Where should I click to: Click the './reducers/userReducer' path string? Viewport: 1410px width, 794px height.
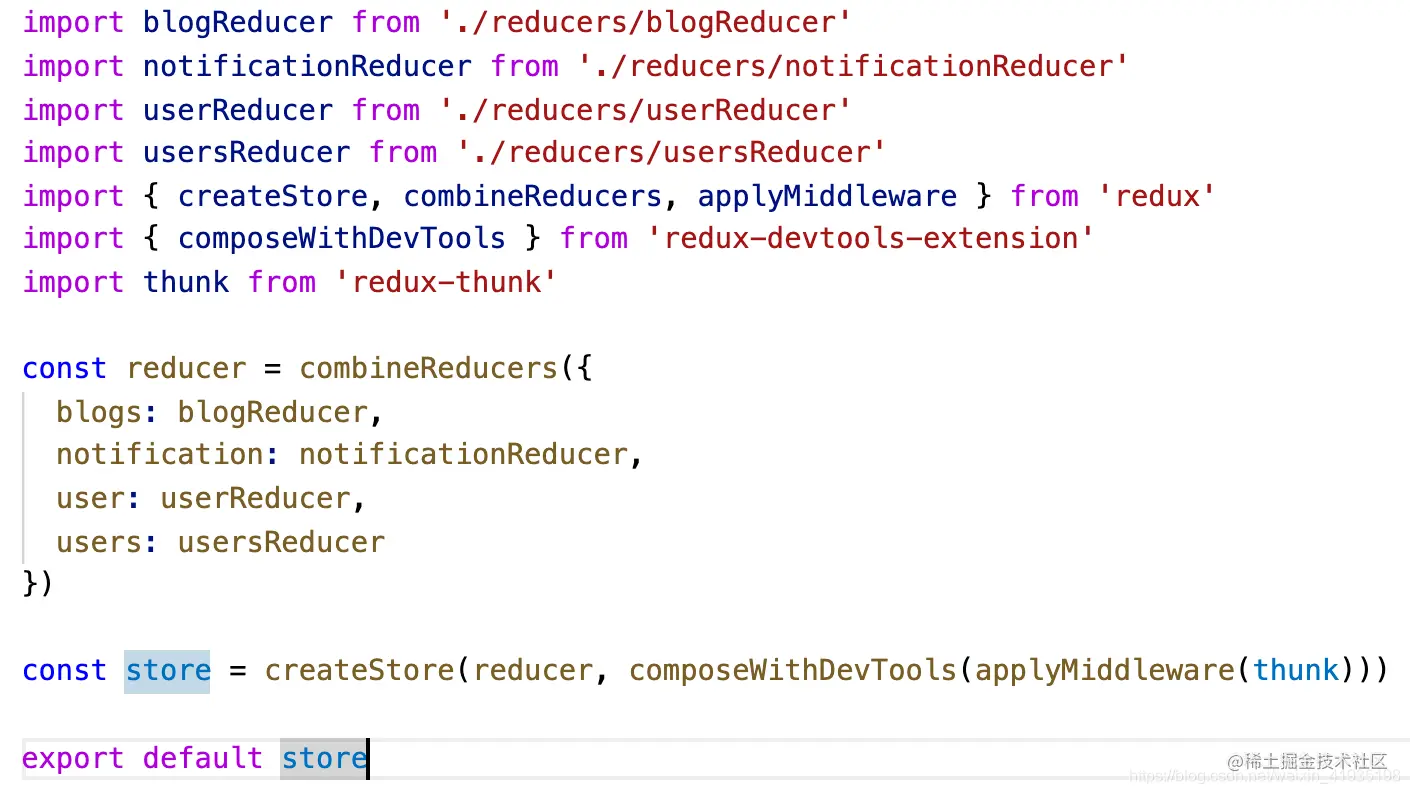tap(645, 110)
